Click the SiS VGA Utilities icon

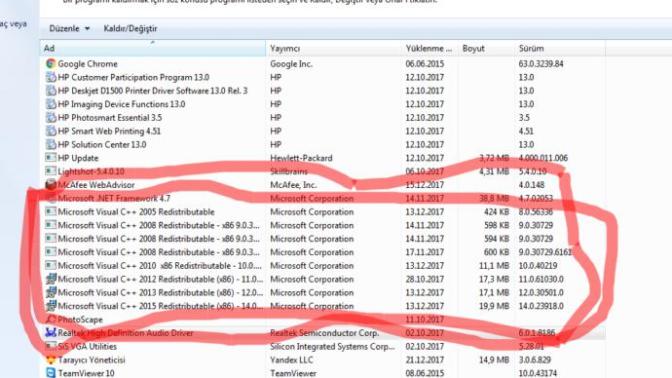click(51, 346)
